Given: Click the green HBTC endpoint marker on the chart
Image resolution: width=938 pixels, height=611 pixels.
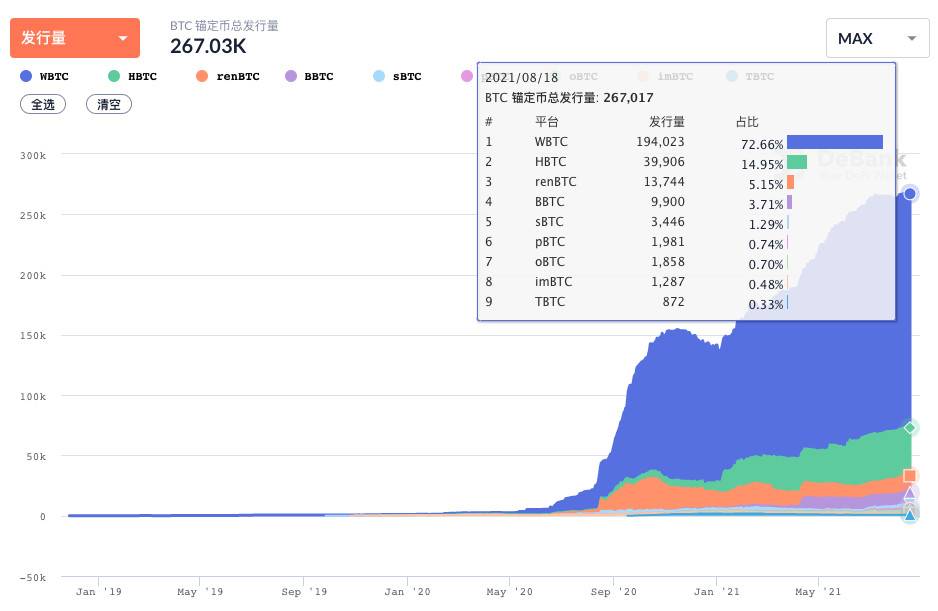Looking at the screenshot, I should [909, 427].
